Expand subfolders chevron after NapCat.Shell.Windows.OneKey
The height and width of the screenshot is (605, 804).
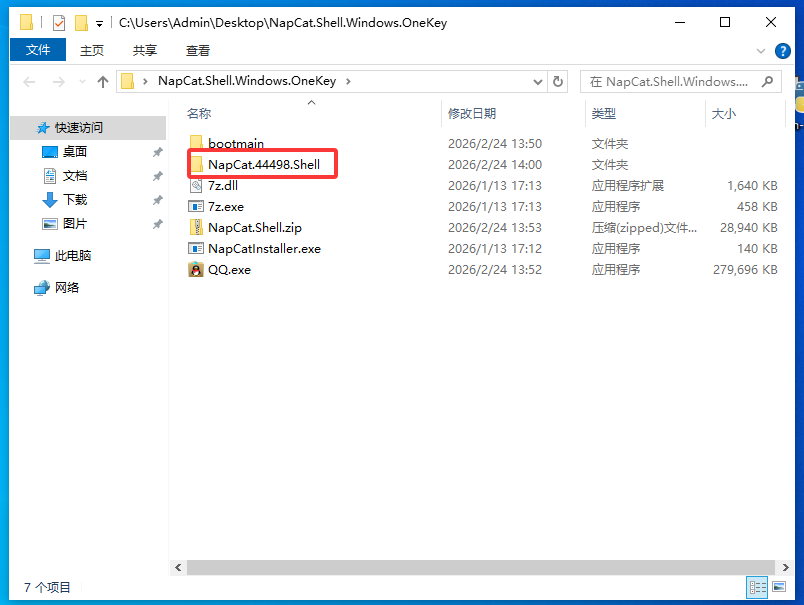pos(348,81)
